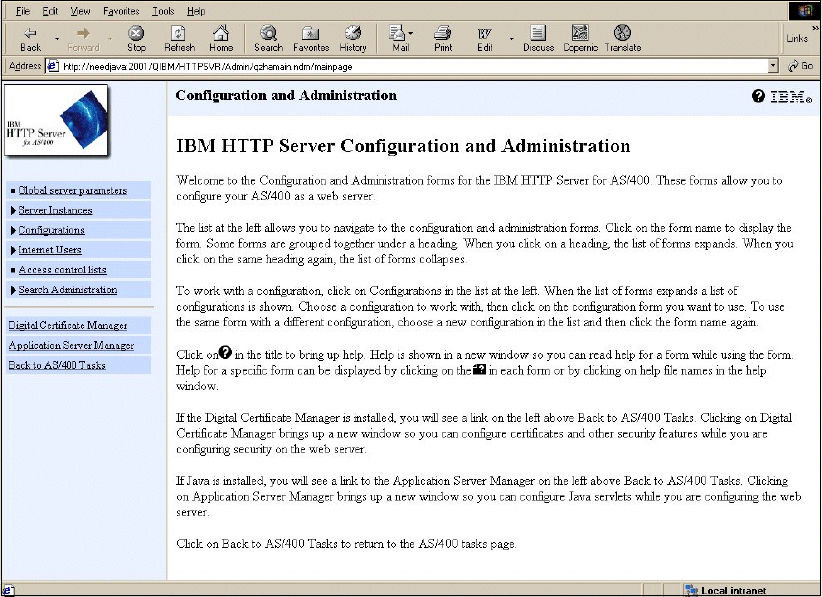Open the Configurations link
This screenshot has height=597, width=822.
click(51, 230)
